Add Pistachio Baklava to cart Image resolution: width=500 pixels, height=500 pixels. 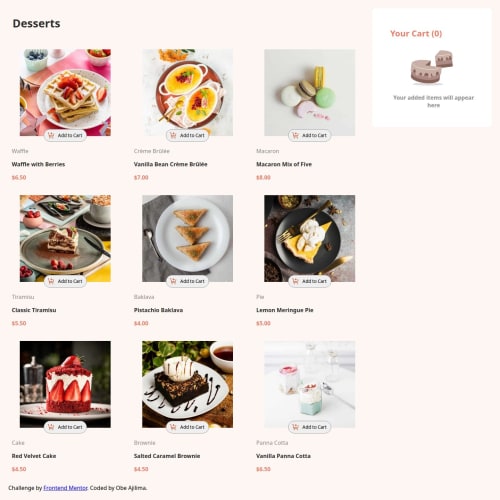(x=188, y=281)
